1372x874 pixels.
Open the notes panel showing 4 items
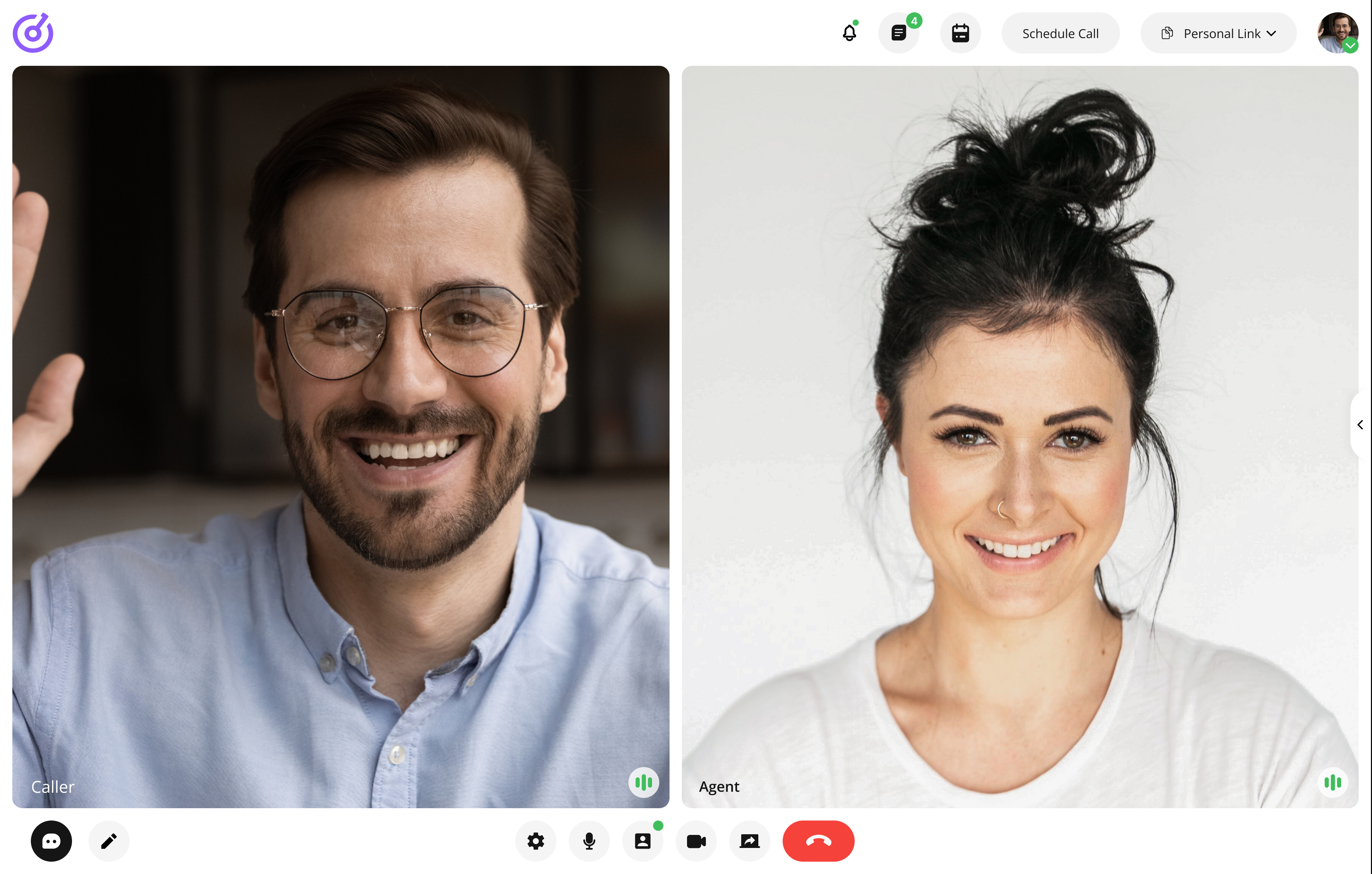(899, 33)
